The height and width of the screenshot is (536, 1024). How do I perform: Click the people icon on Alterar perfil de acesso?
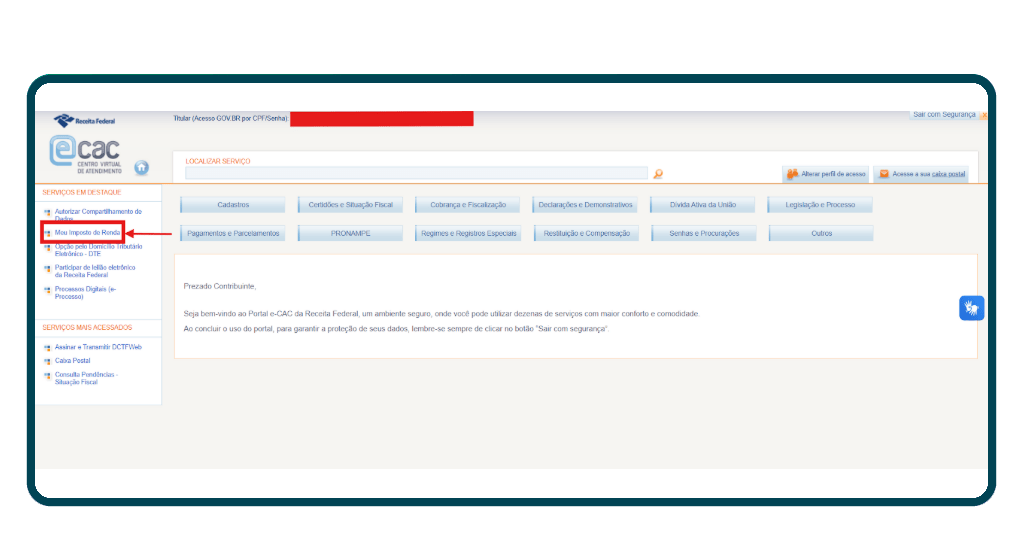[x=792, y=174]
